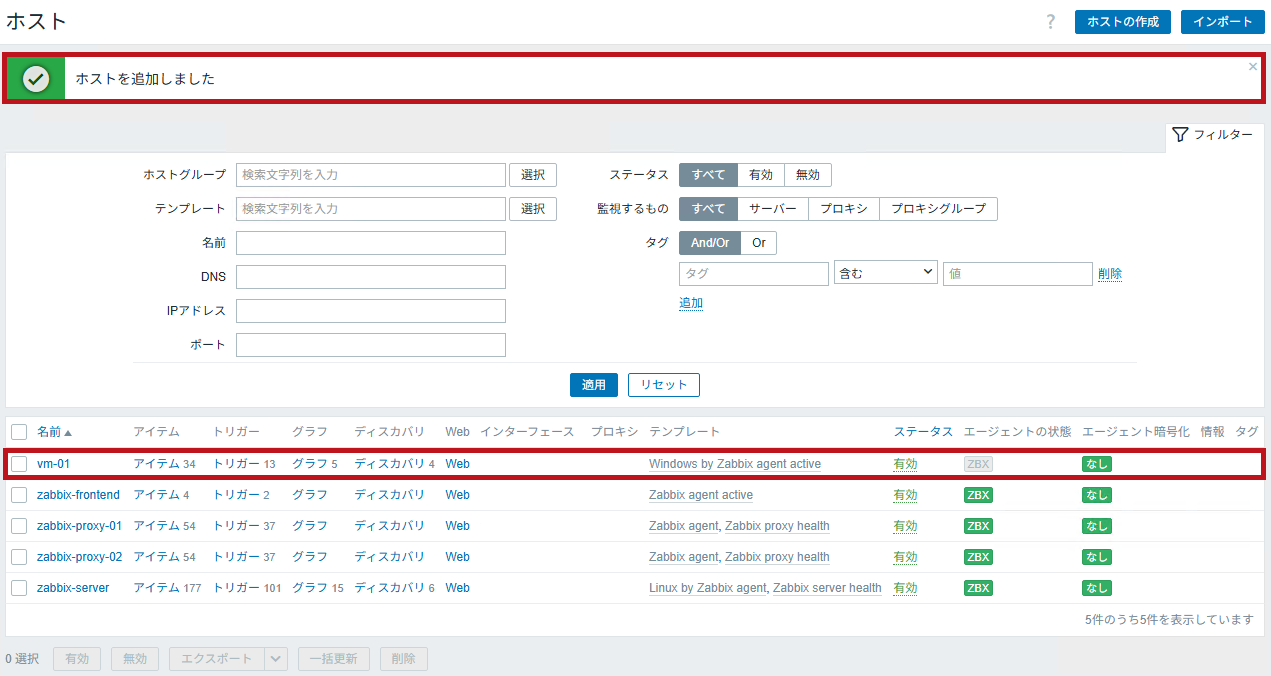This screenshot has height=676, width=1271.
Task: Dismiss the host added success message
Action: click(1253, 67)
